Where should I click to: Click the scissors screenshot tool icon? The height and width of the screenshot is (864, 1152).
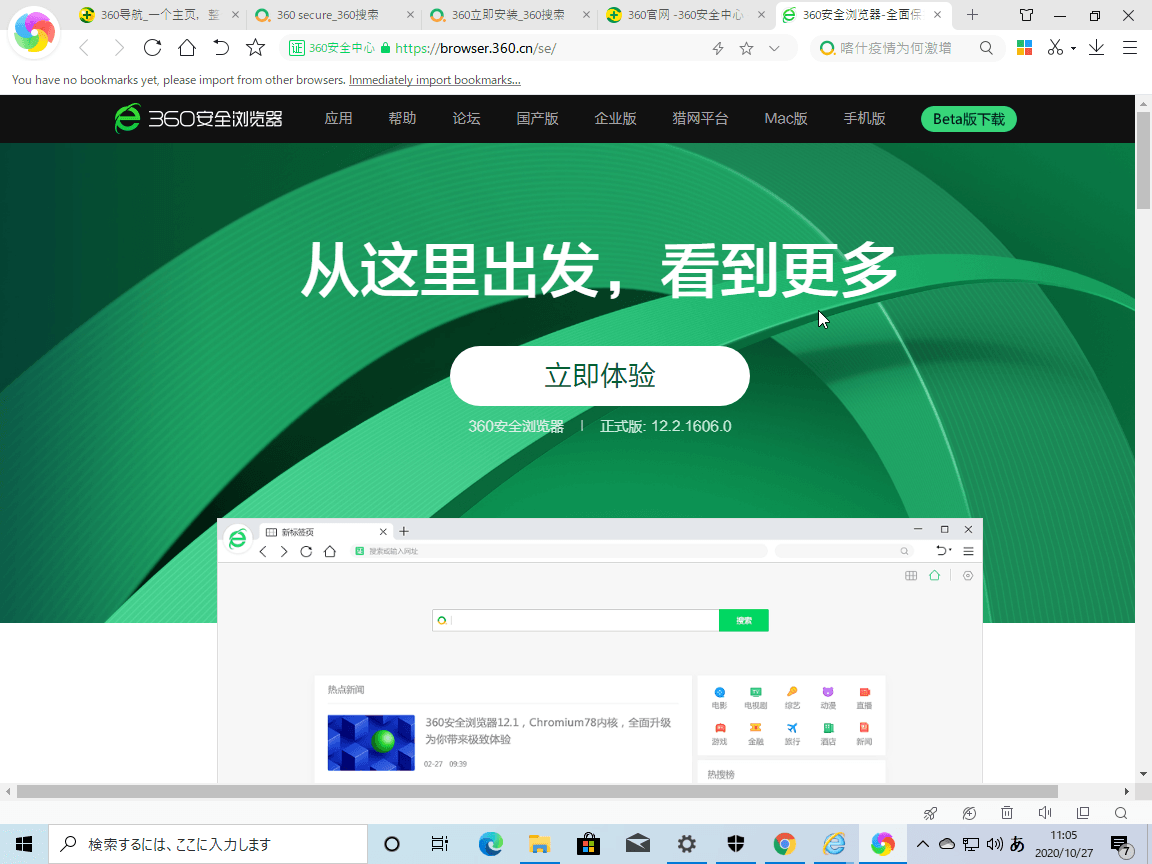[1055, 48]
